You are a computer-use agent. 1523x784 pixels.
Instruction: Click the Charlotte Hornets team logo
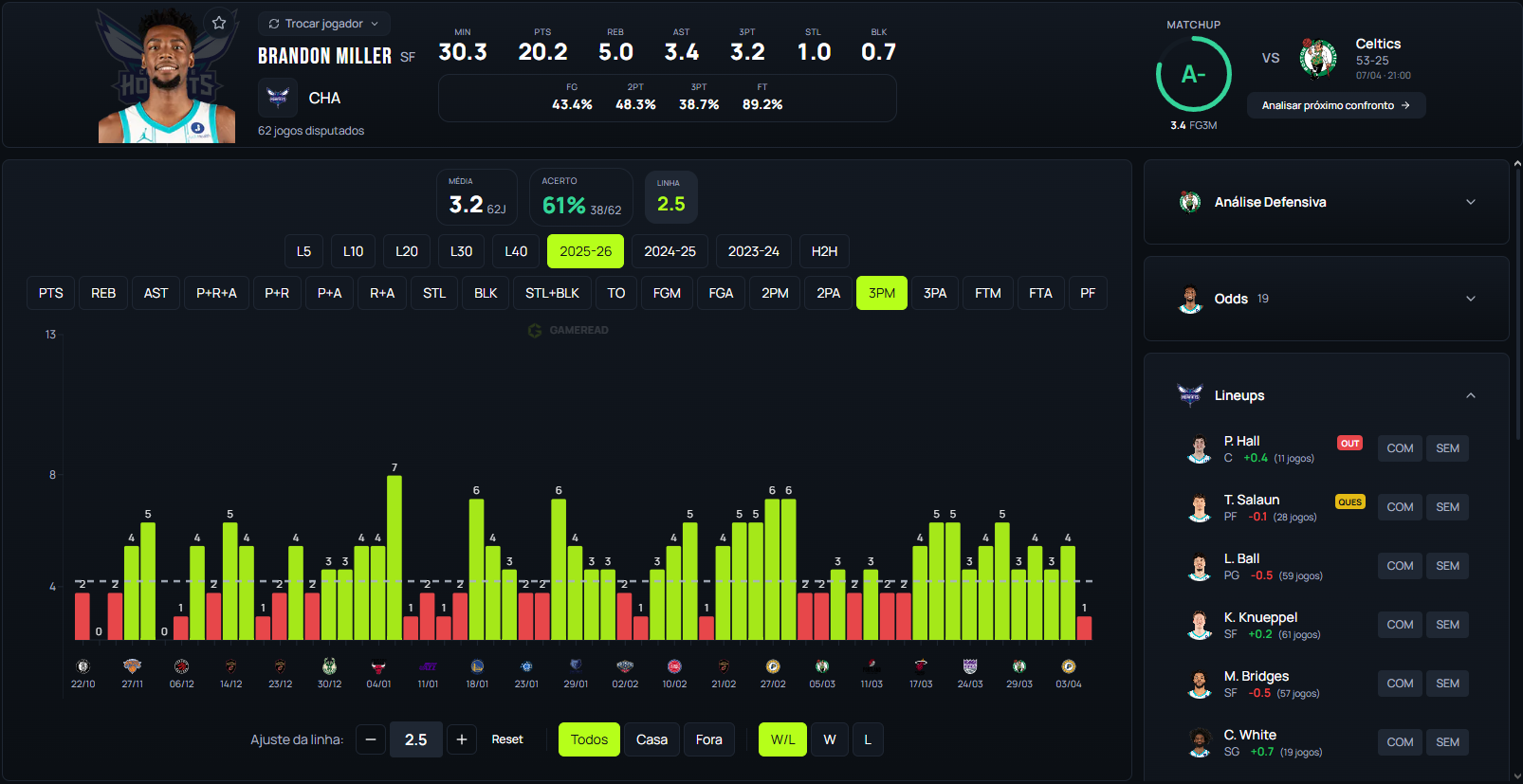pyautogui.click(x=278, y=98)
